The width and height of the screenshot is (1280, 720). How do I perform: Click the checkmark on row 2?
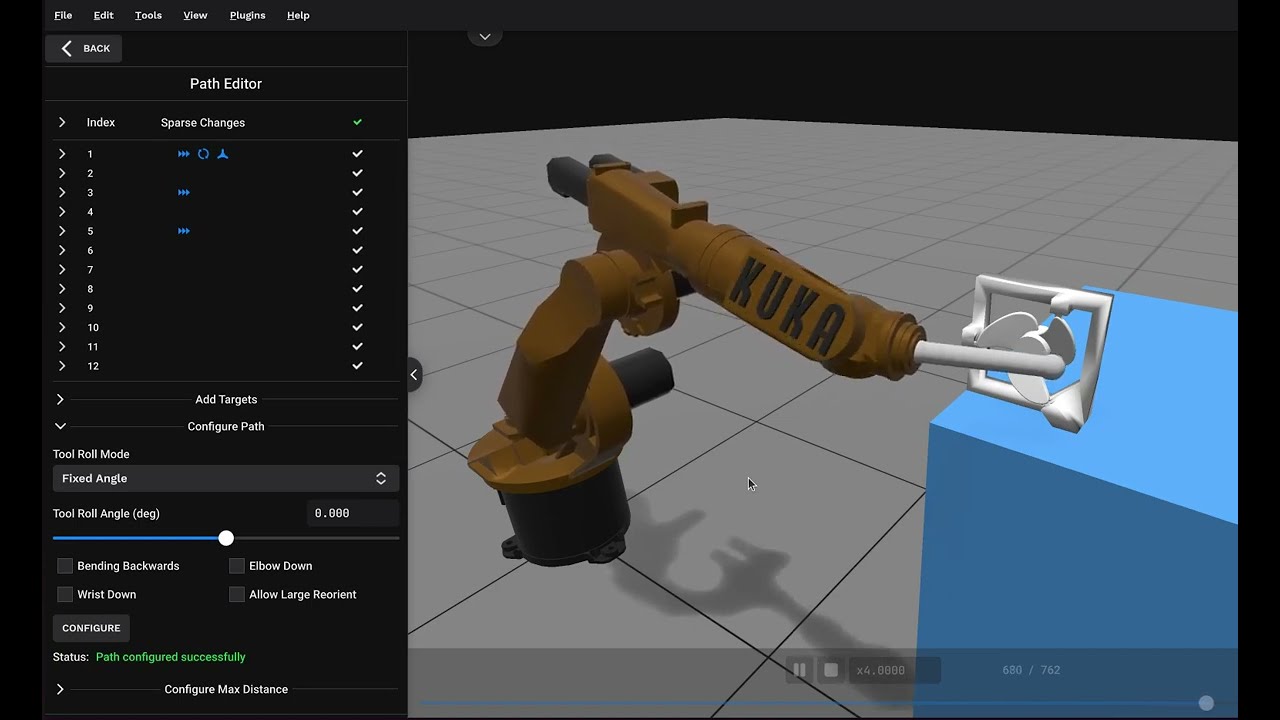(357, 173)
